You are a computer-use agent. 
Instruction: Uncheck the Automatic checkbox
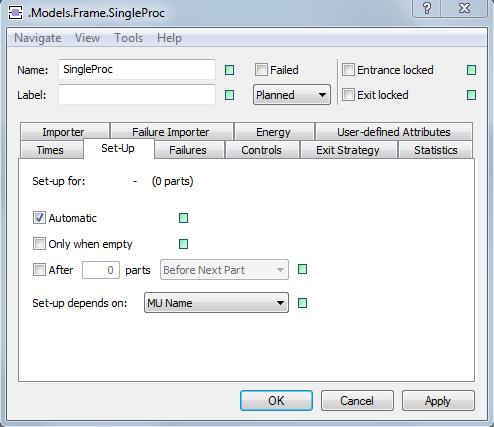pyautogui.click(x=39, y=218)
